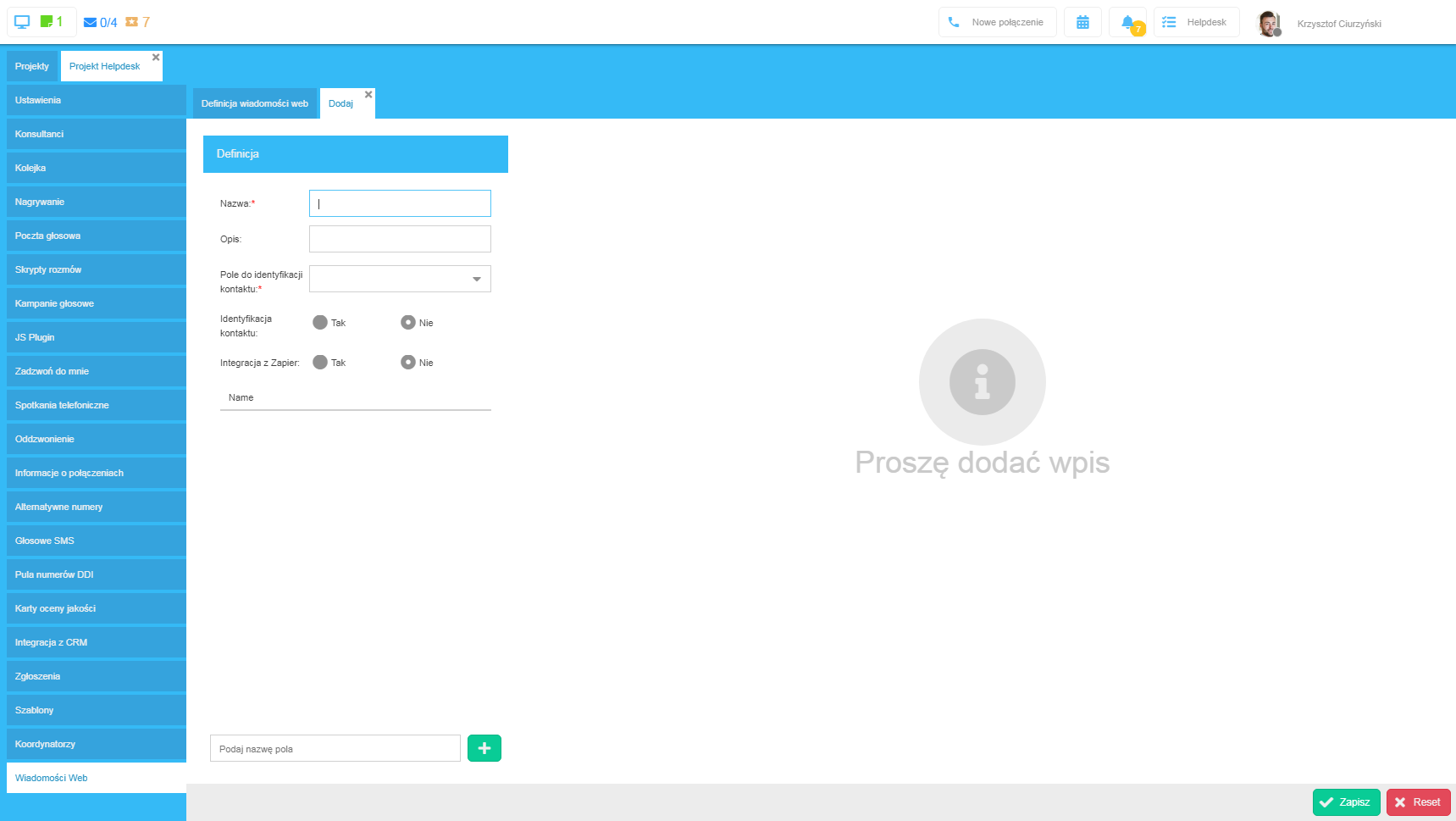Open Zadzwoń do mnie in the sidebar
Image resolution: width=1456 pixels, height=821 pixels.
(x=97, y=371)
